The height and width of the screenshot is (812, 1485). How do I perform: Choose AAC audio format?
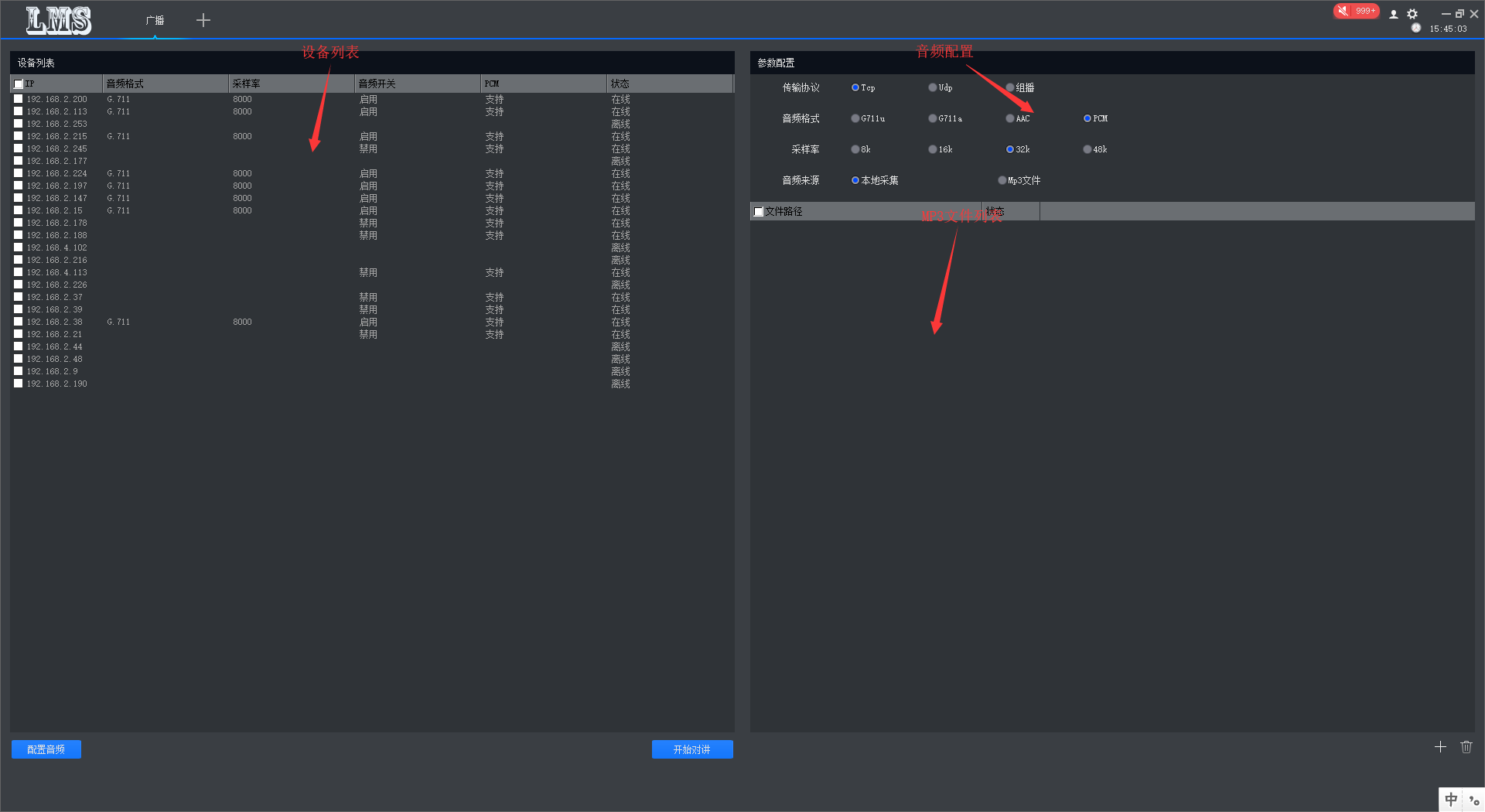click(1010, 118)
